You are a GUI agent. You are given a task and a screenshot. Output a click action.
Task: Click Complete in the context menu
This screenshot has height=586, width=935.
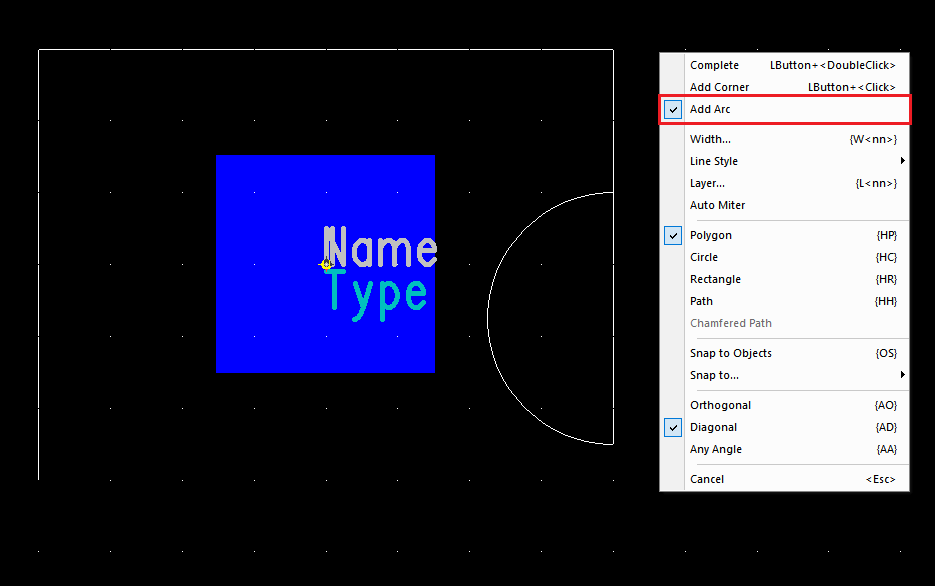pyautogui.click(x=714, y=65)
